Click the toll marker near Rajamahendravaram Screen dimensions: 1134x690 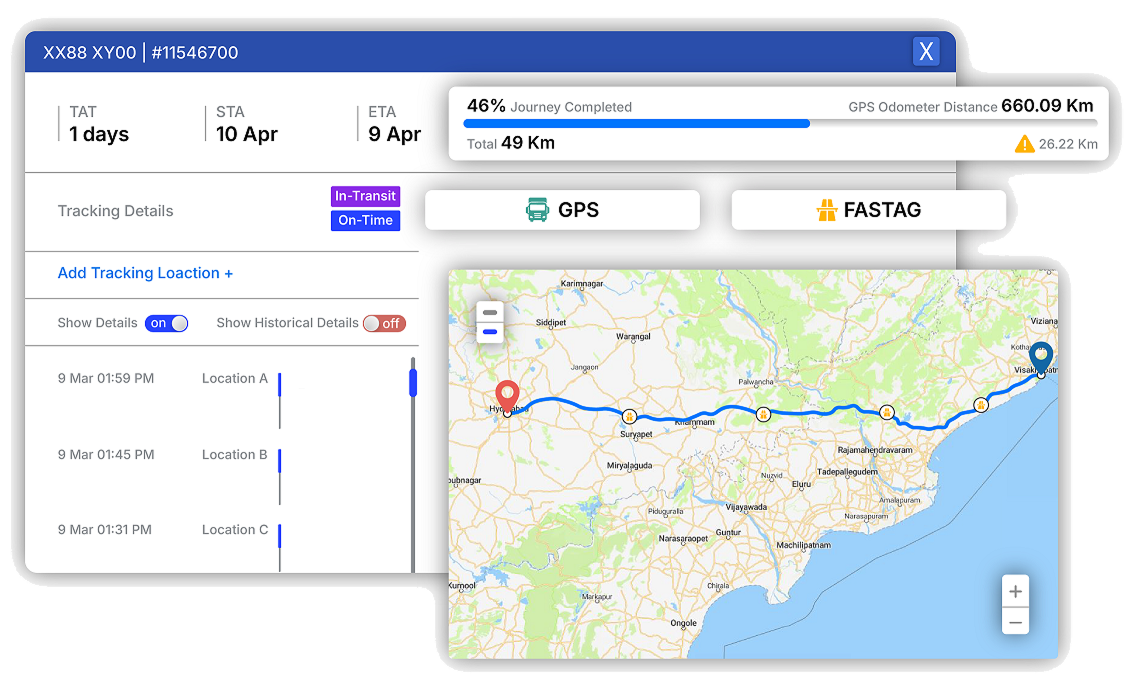tap(886, 412)
